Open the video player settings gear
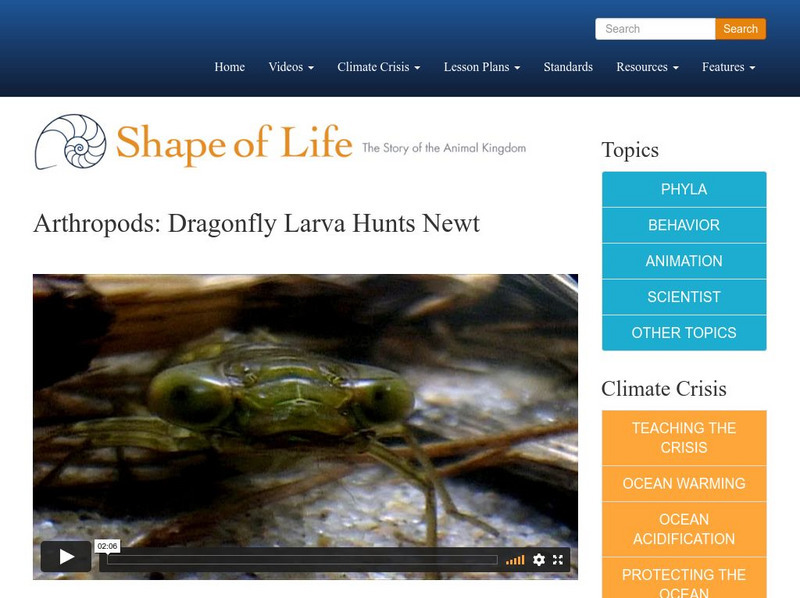 539,560
